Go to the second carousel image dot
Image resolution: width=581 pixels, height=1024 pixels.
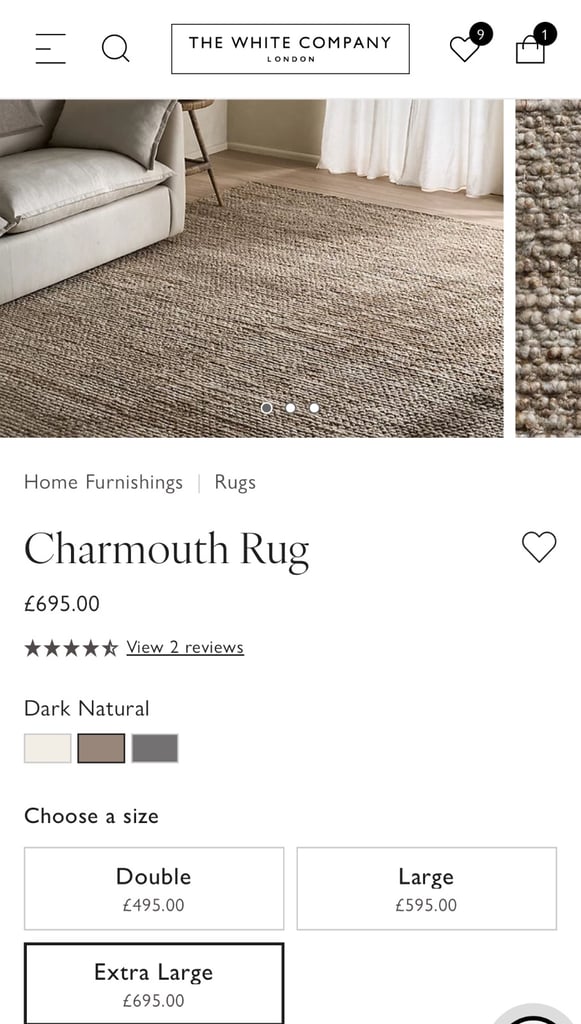290,408
